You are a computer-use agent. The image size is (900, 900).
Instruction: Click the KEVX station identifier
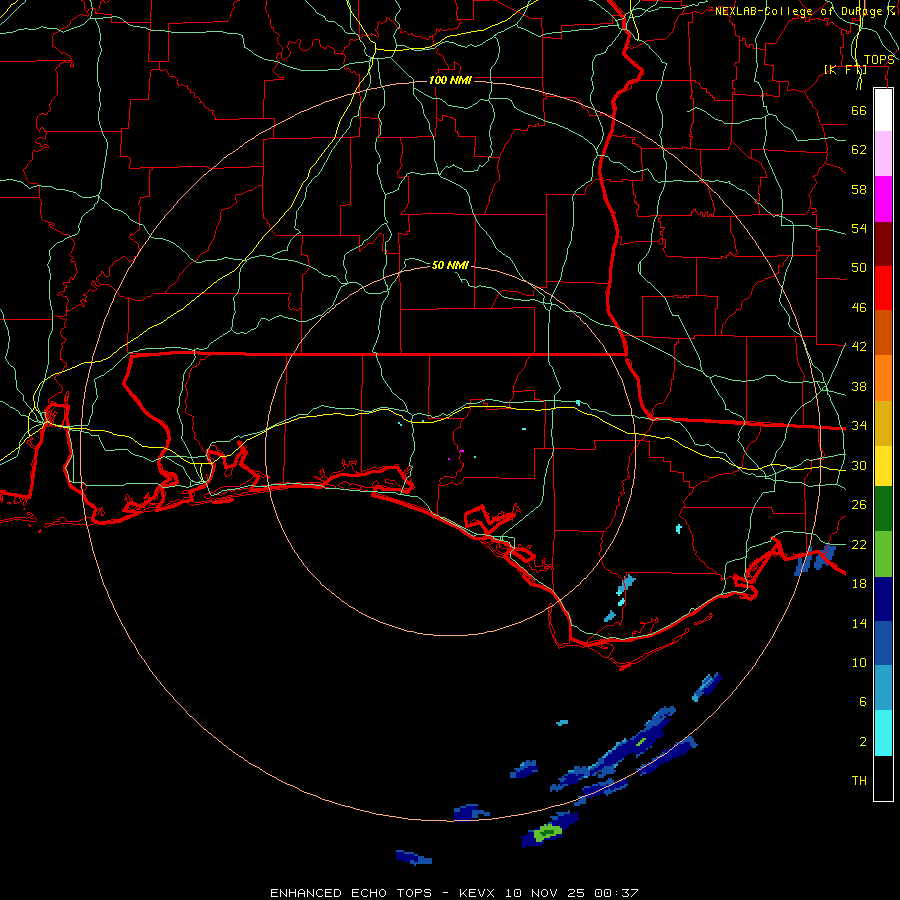pyautogui.click(x=476, y=893)
